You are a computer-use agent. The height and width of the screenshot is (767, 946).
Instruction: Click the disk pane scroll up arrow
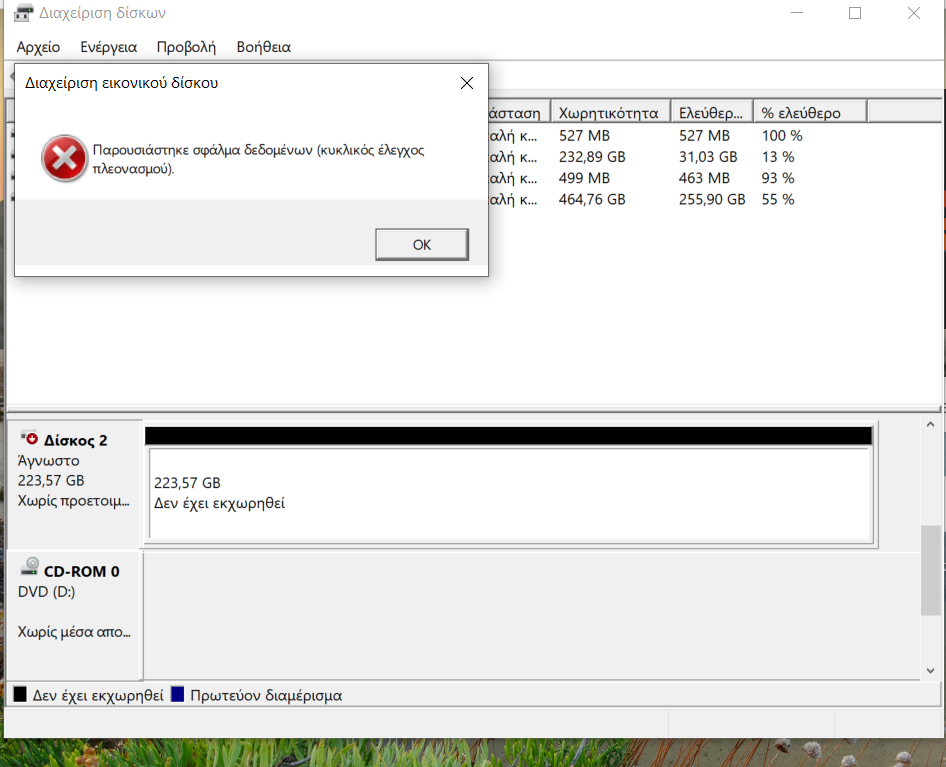click(930, 425)
